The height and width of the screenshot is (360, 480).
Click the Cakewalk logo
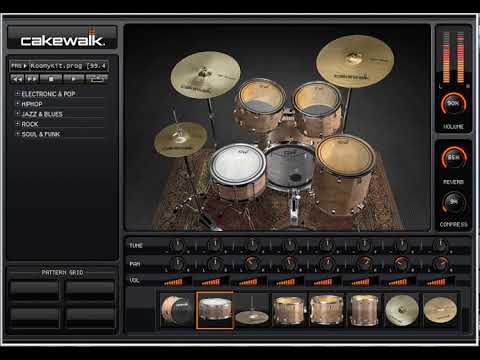(62, 39)
